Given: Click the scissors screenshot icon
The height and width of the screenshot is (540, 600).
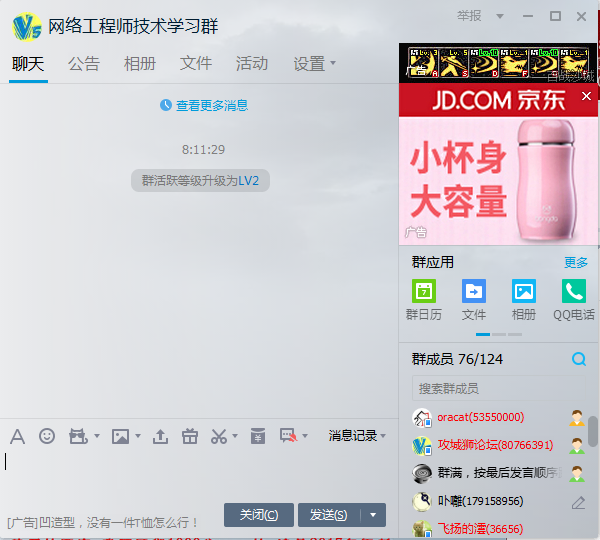Looking at the screenshot, I should [x=219, y=436].
